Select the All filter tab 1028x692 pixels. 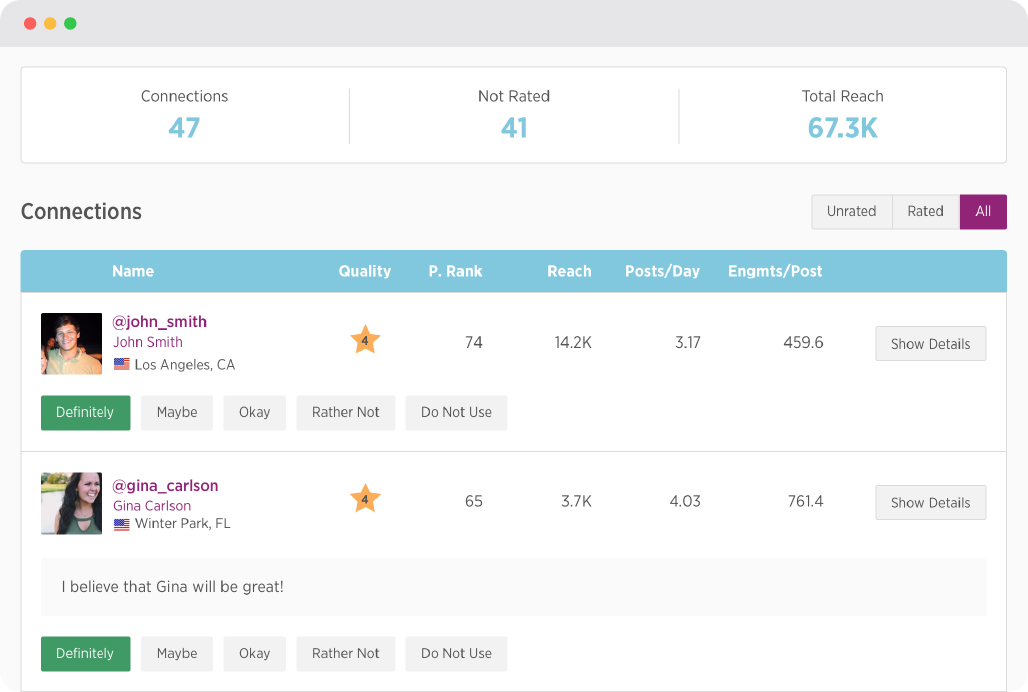(x=983, y=212)
